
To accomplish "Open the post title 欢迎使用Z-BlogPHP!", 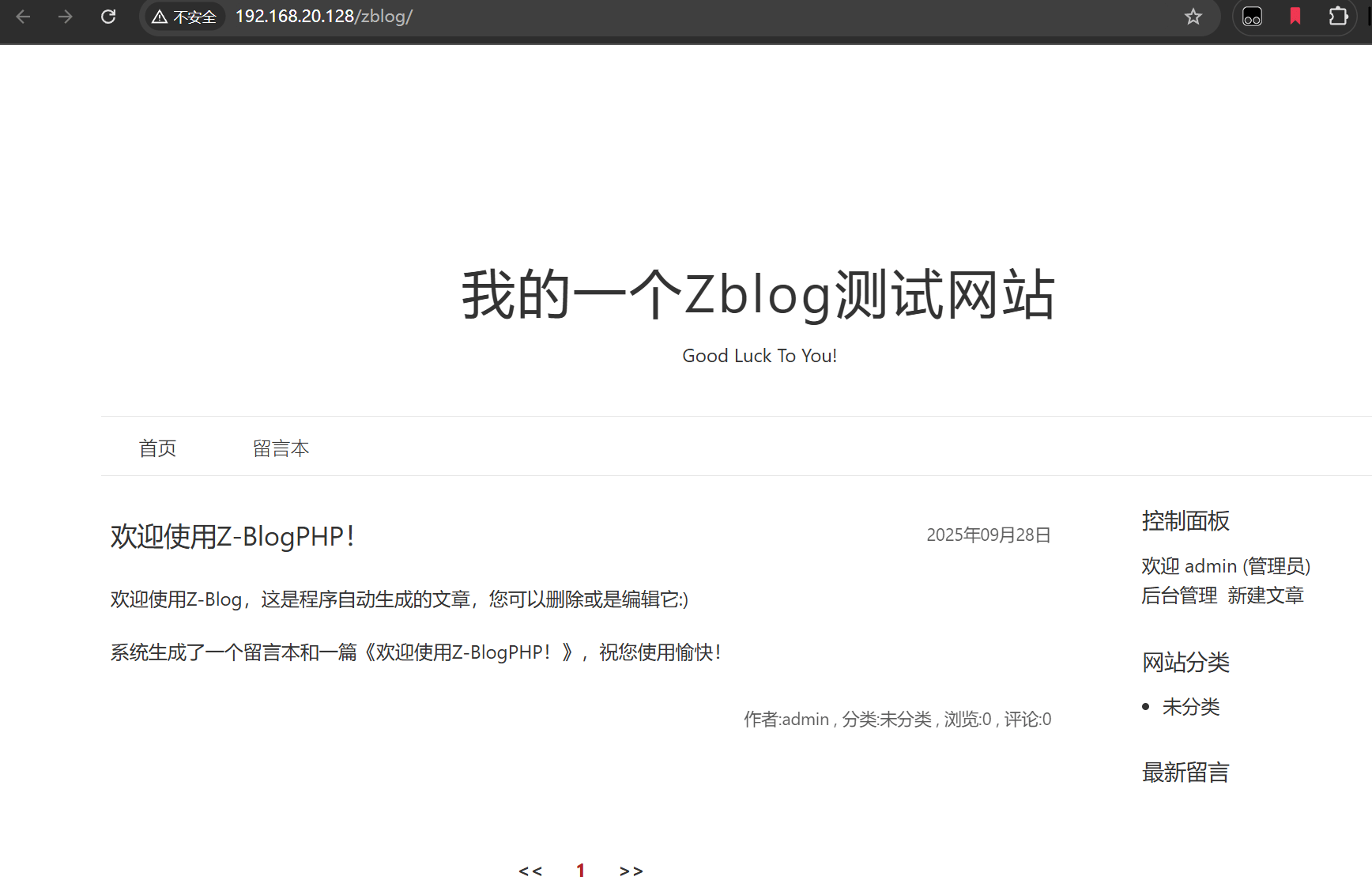I will (233, 536).
